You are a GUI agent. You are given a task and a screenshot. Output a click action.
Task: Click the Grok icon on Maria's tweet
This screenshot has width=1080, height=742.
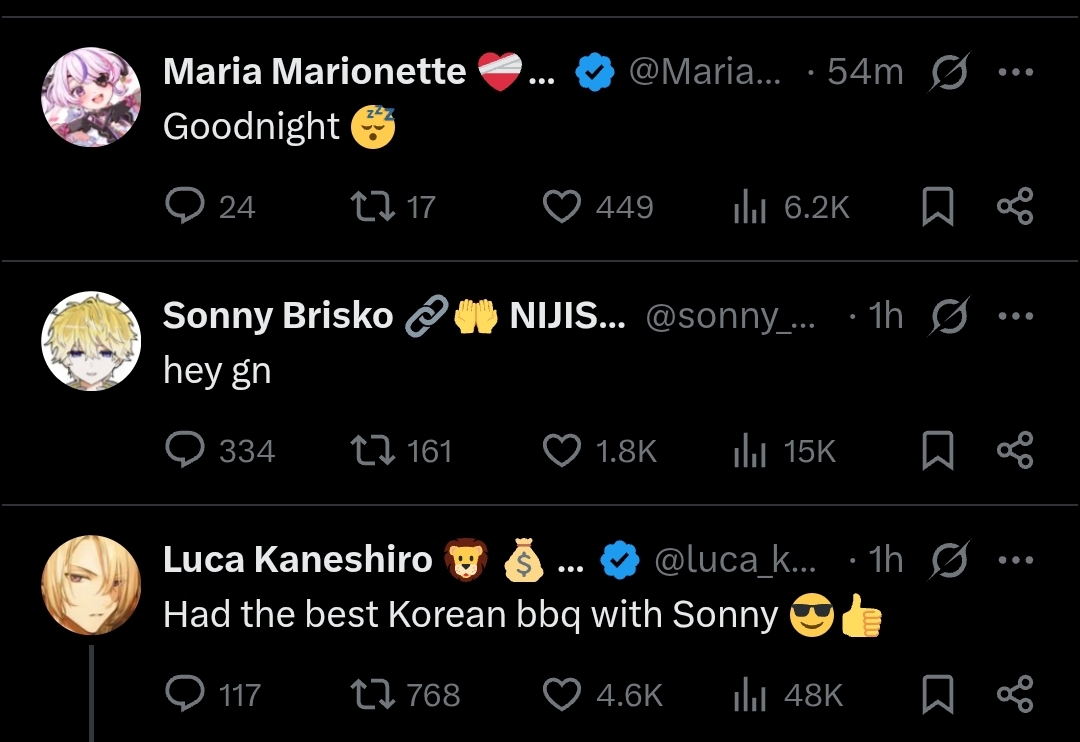coord(948,72)
